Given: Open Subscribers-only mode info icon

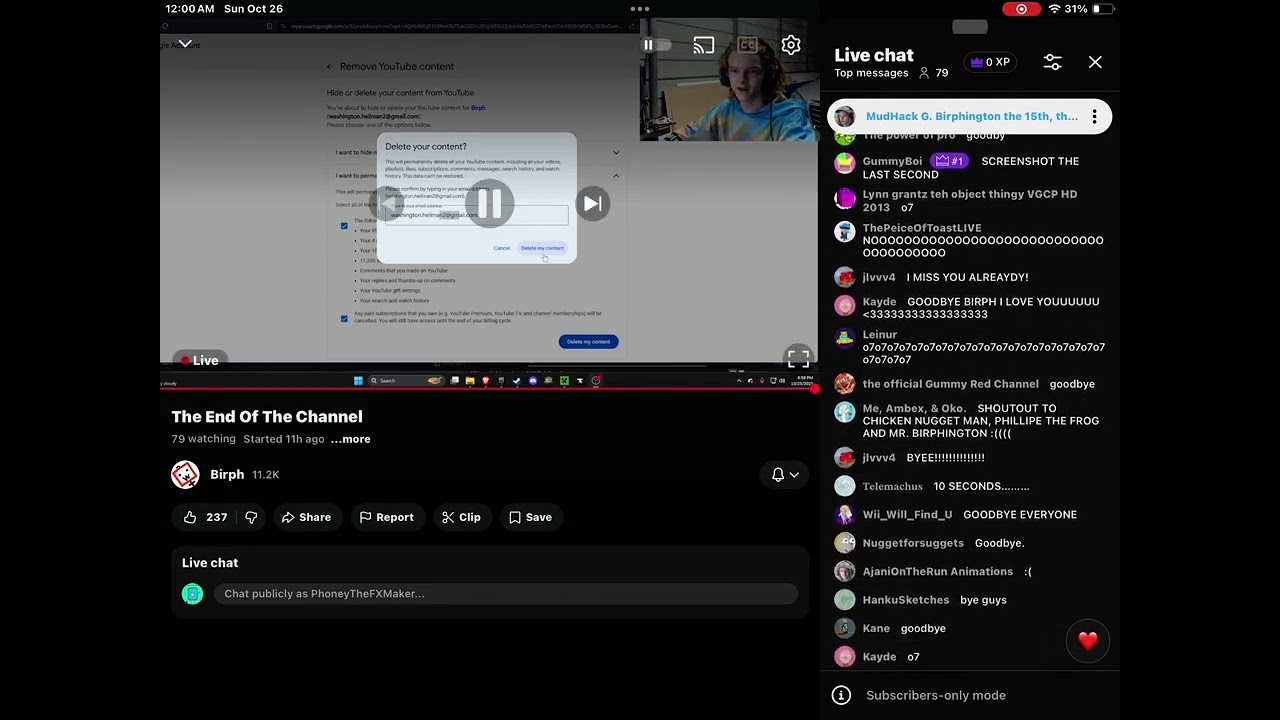Looking at the screenshot, I should point(842,695).
